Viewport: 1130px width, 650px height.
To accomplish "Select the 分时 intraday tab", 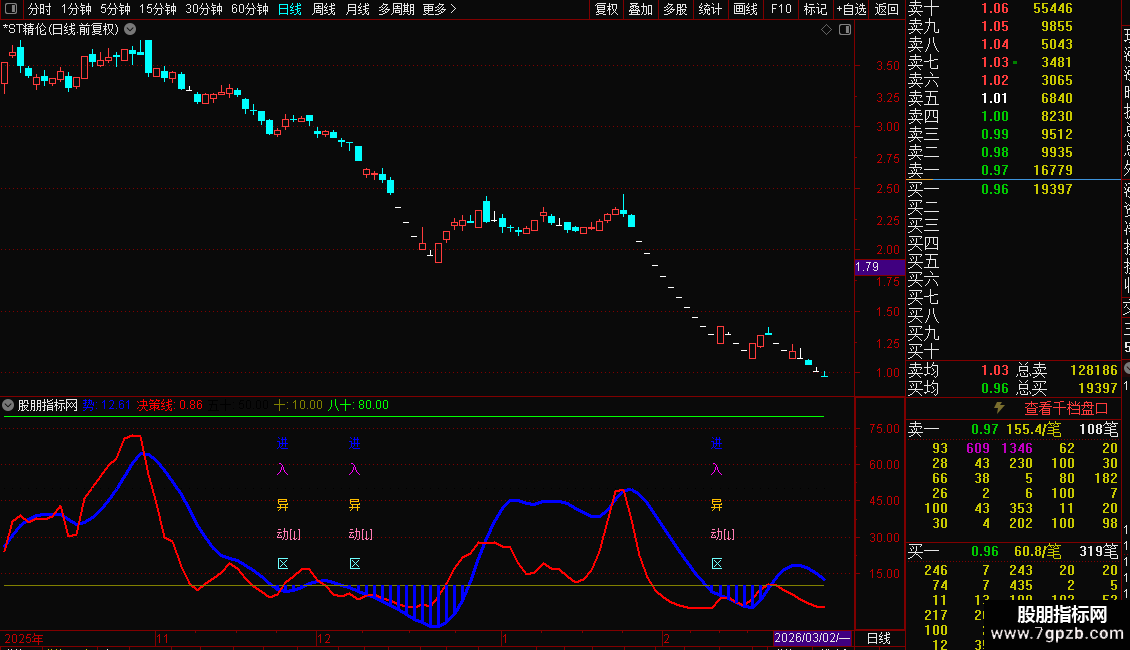I will 39,9.
